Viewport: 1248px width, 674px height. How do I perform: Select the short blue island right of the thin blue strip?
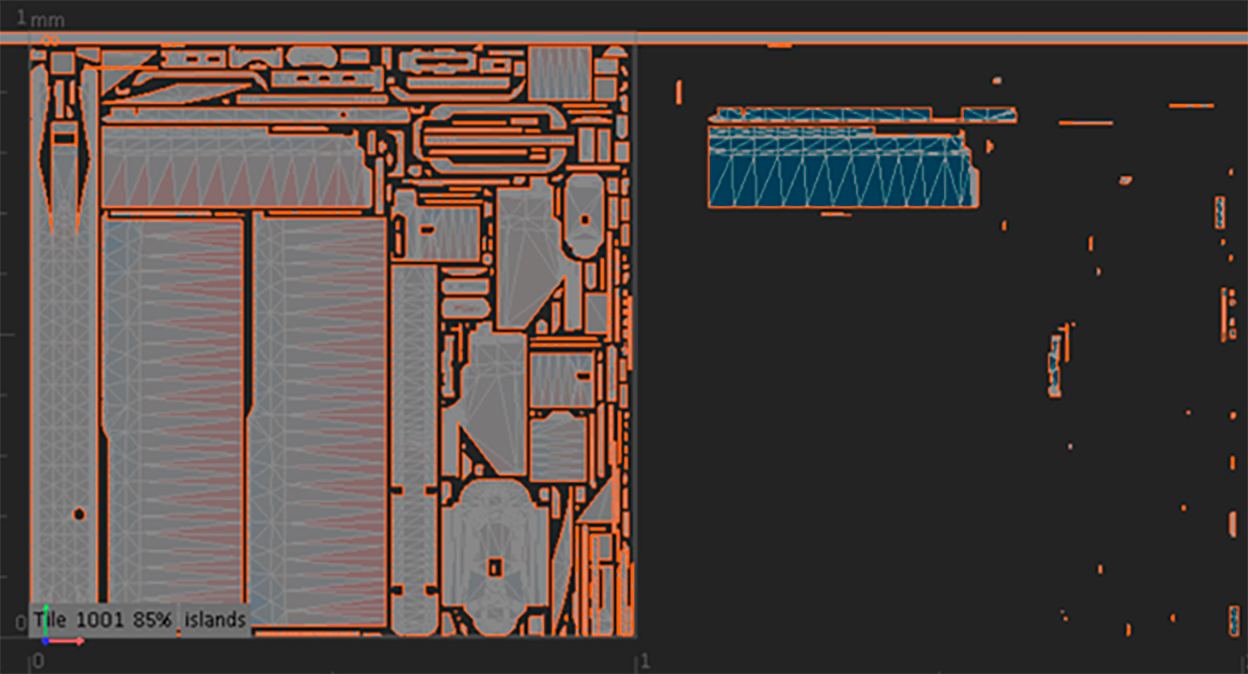(989, 115)
